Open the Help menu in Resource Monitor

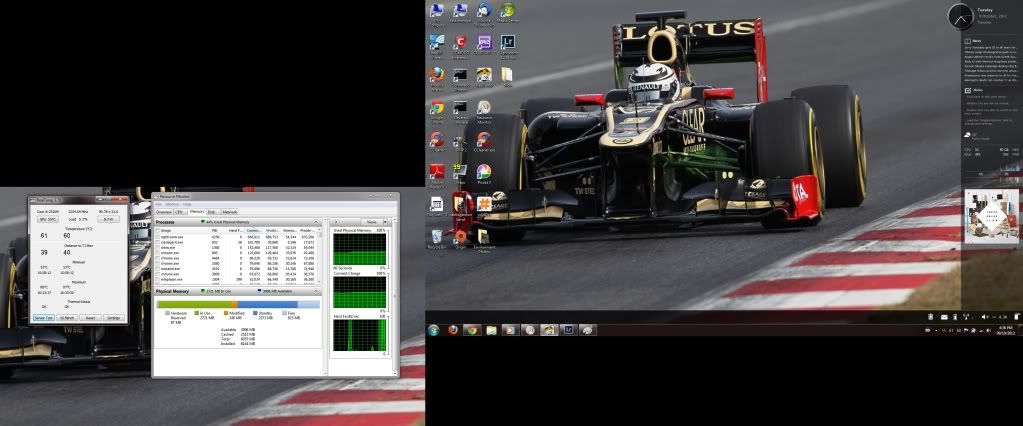pyautogui.click(x=187, y=204)
